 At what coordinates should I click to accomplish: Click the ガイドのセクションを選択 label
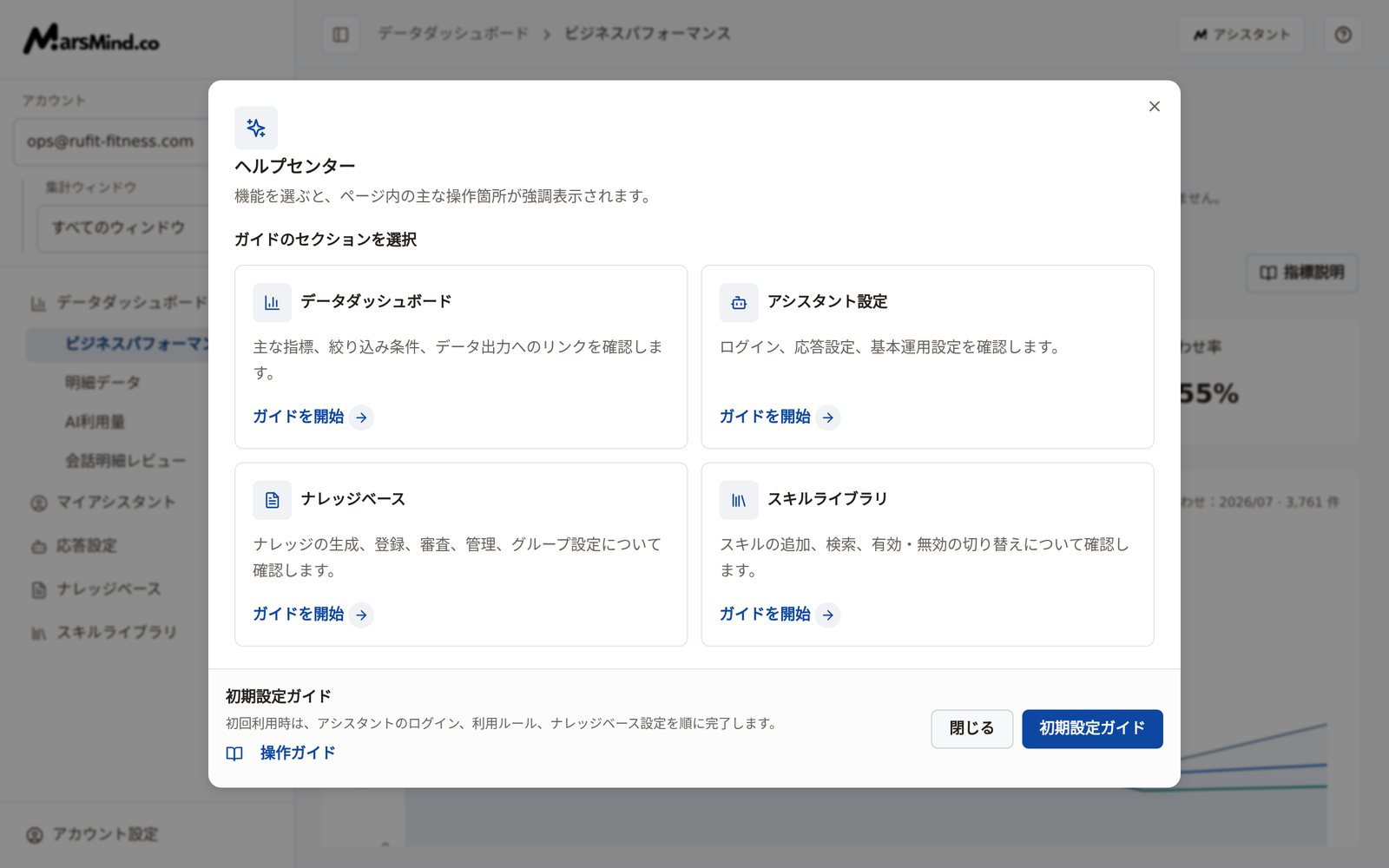[x=326, y=240]
